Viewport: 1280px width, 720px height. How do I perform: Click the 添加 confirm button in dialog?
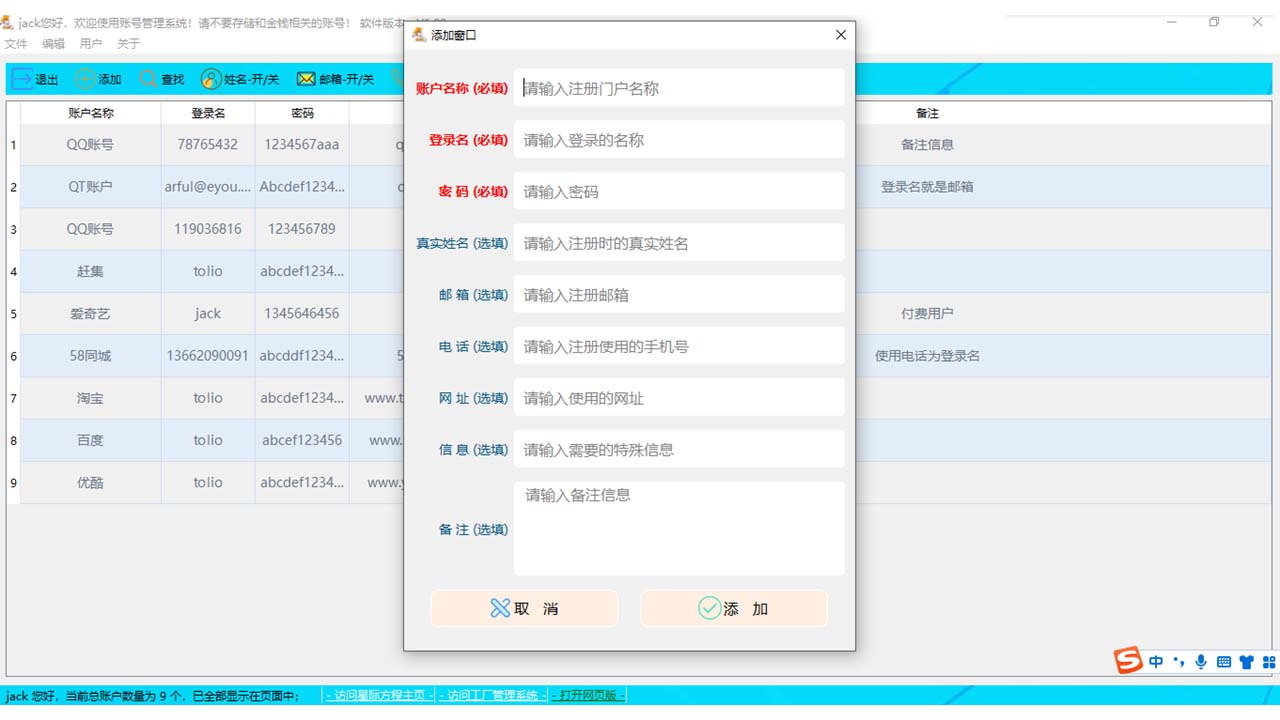(x=734, y=608)
